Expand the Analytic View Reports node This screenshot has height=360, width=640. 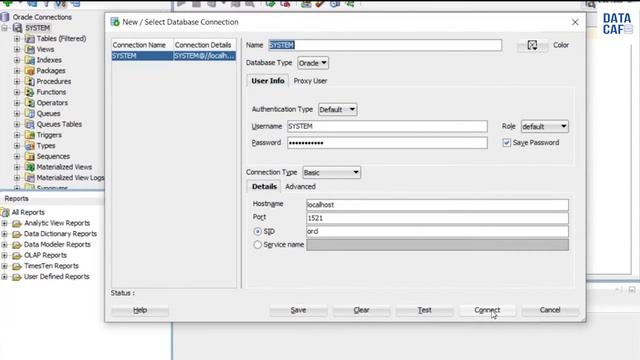click(x=4, y=223)
